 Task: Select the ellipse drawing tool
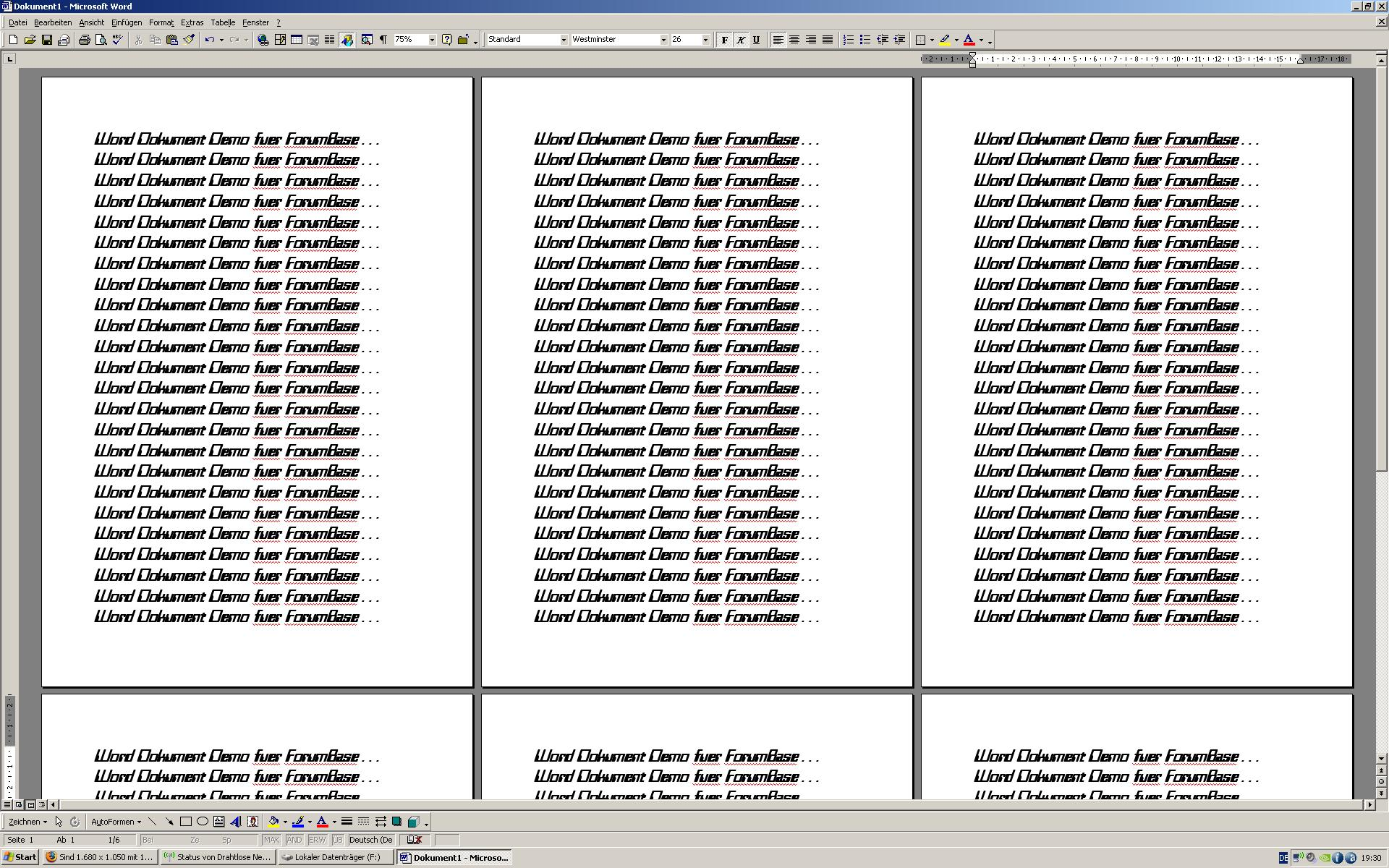[203, 822]
